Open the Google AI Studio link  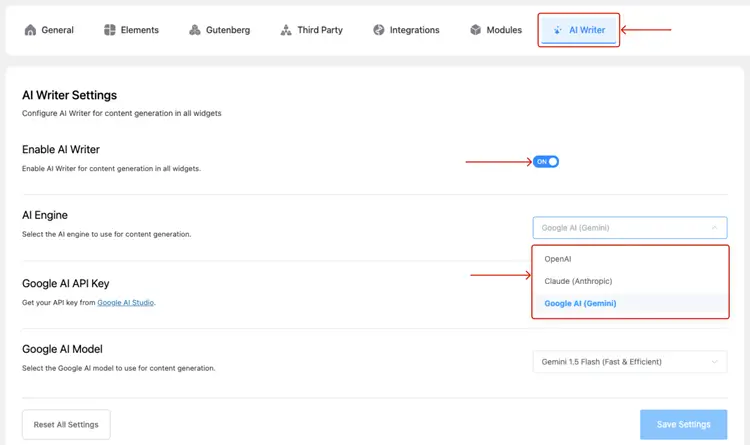coord(126,302)
